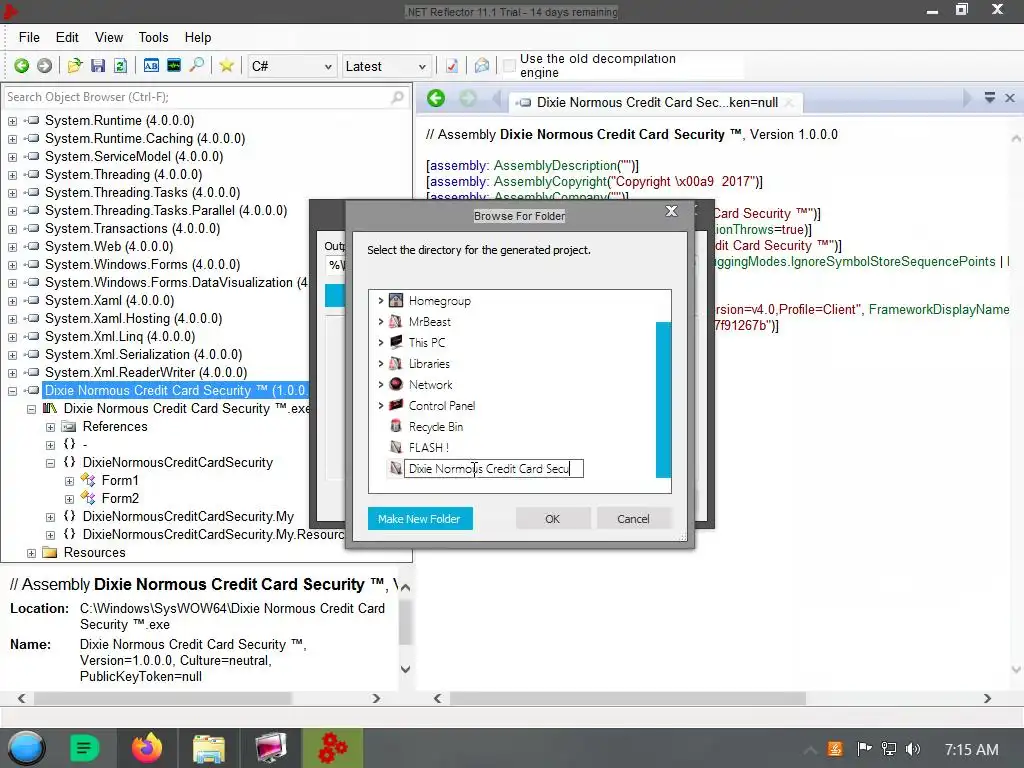Click OK in Browse For Folder
Screen dimensions: 1024x768
552,519
